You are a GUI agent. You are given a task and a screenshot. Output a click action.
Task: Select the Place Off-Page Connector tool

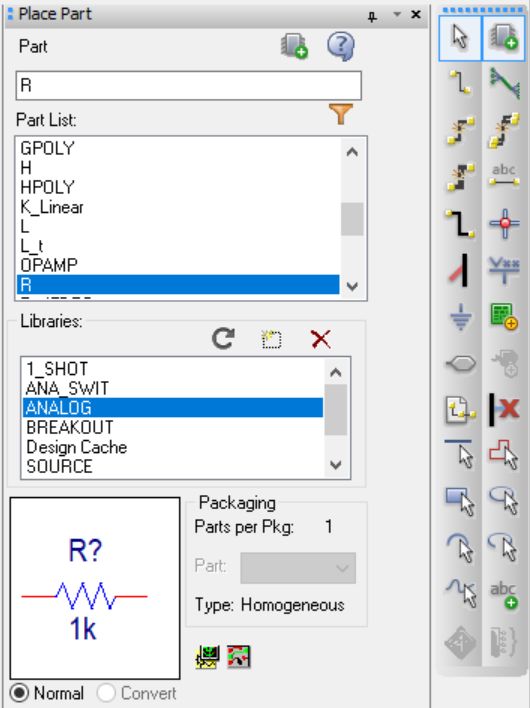click(460, 410)
